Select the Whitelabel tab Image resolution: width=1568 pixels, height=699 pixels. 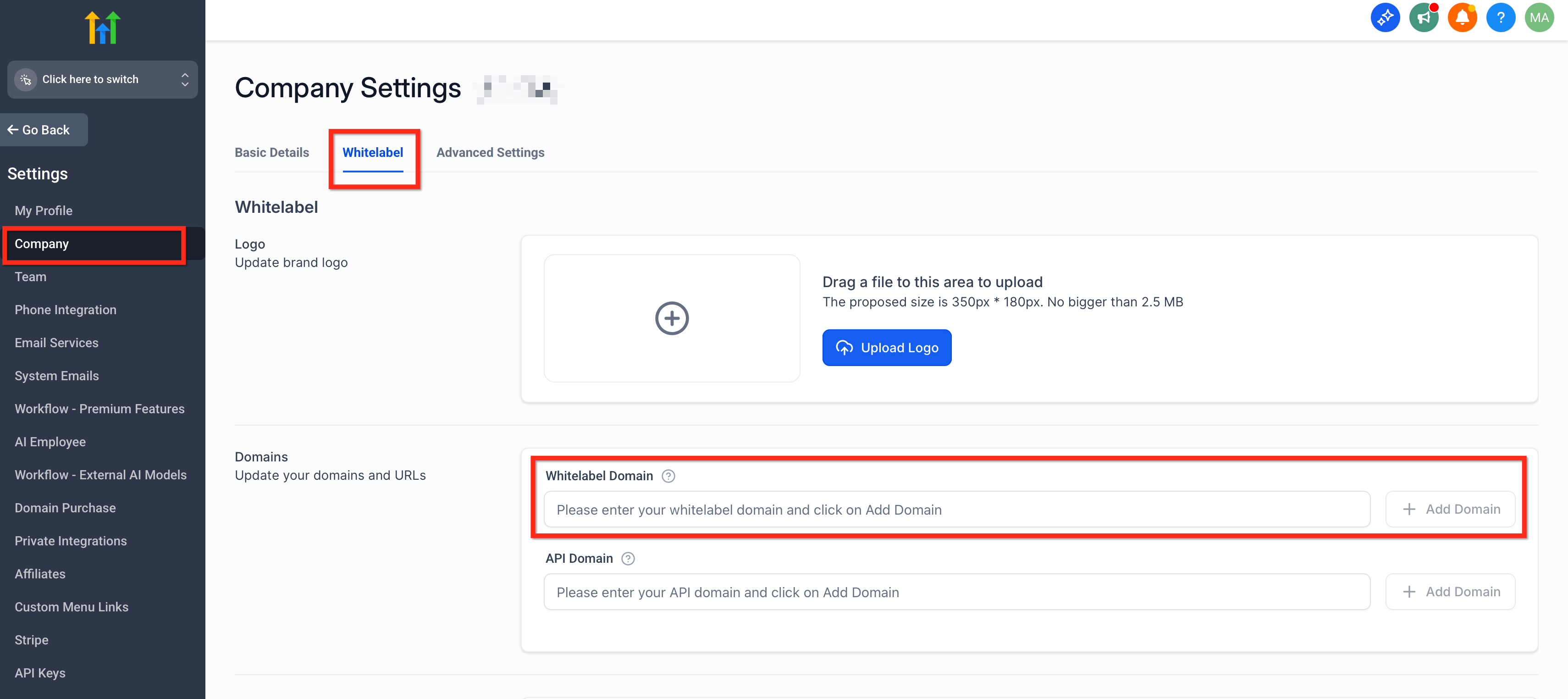pos(373,152)
